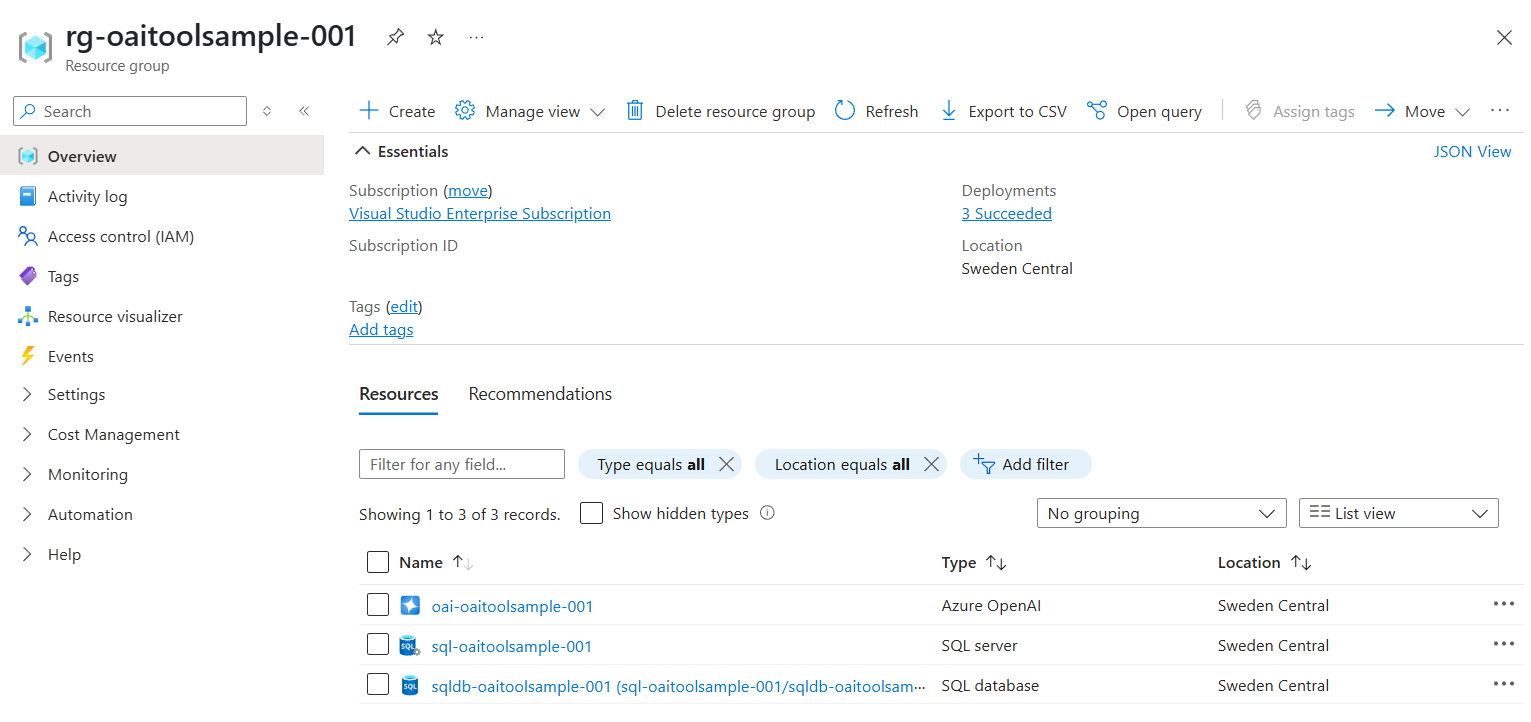This screenshot has height=722, width=1531.
Task: Open the 3 Succeeded deployments link
Action: tap(1006, 213)
